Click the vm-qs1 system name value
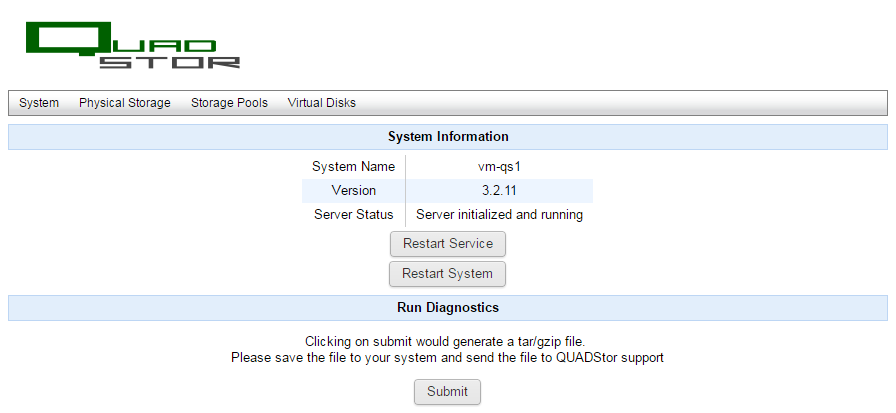896x413 pixels. pos(499,167)
